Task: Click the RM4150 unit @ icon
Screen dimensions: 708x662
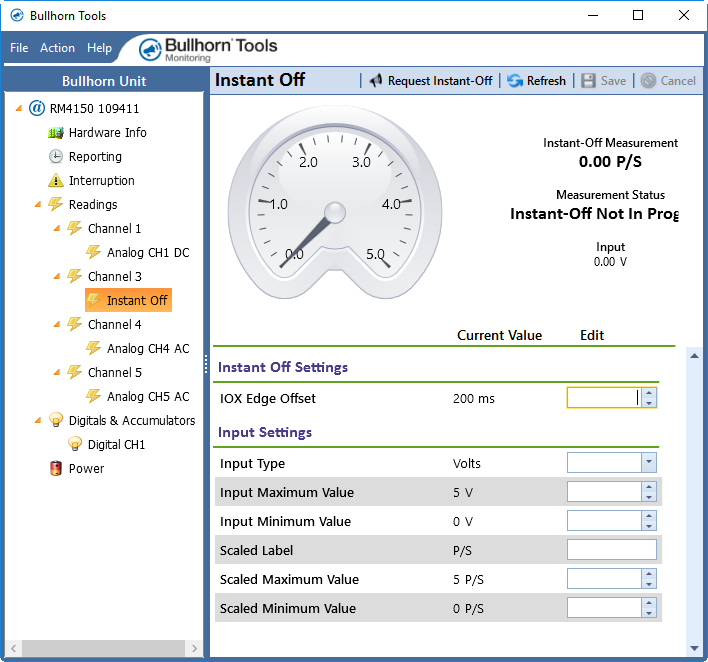Action: point(37,108)
